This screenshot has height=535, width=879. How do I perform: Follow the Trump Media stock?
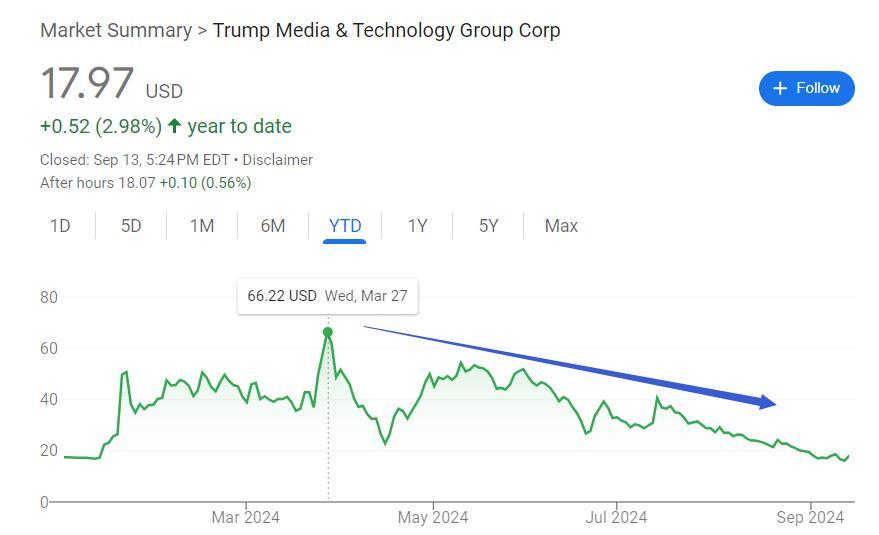coord(806,88)
